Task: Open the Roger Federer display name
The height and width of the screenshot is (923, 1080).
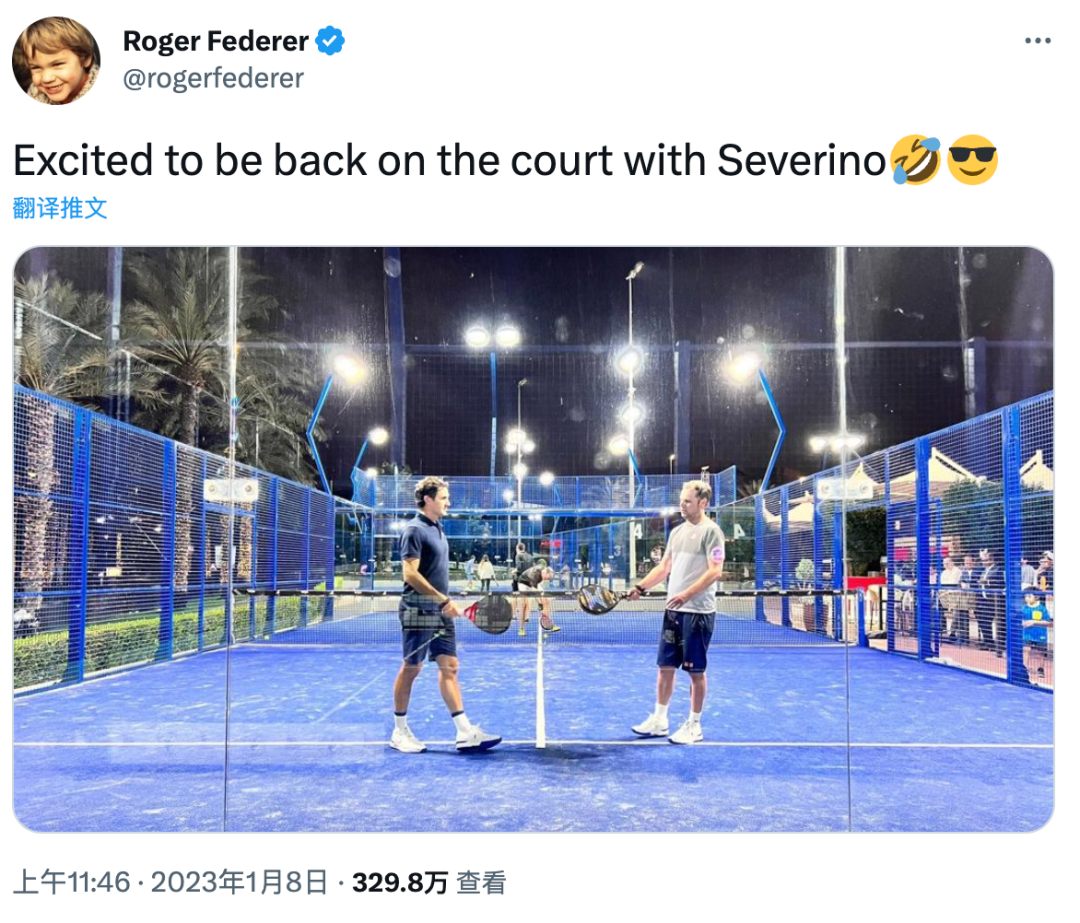Action: (216, 41)
